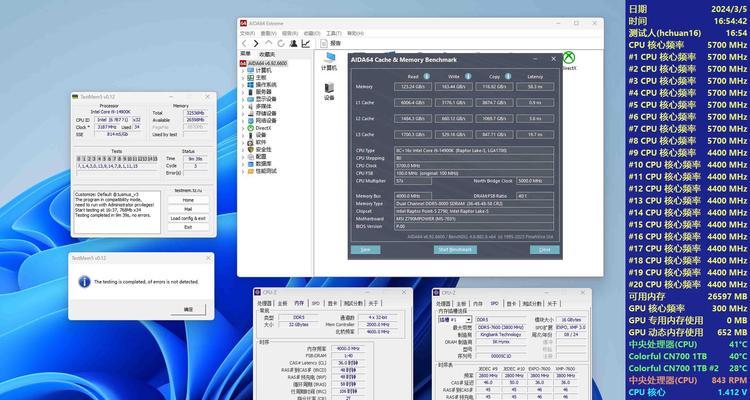This screenshot has height=400, width=750.
Task: Go back using AIDA64 toolbar back arrow
Action: tap(244, 44)
